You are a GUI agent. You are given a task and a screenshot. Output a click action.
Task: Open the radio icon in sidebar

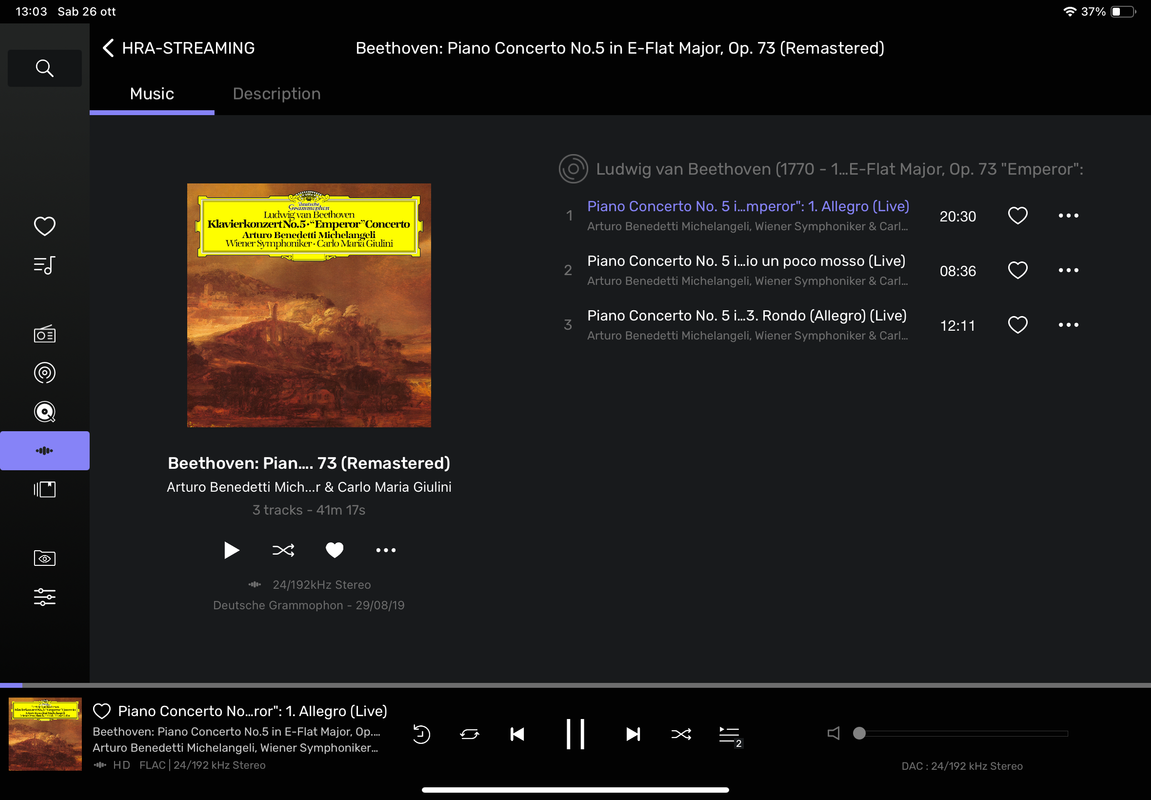pyautogui.click(x=45, y=334)
